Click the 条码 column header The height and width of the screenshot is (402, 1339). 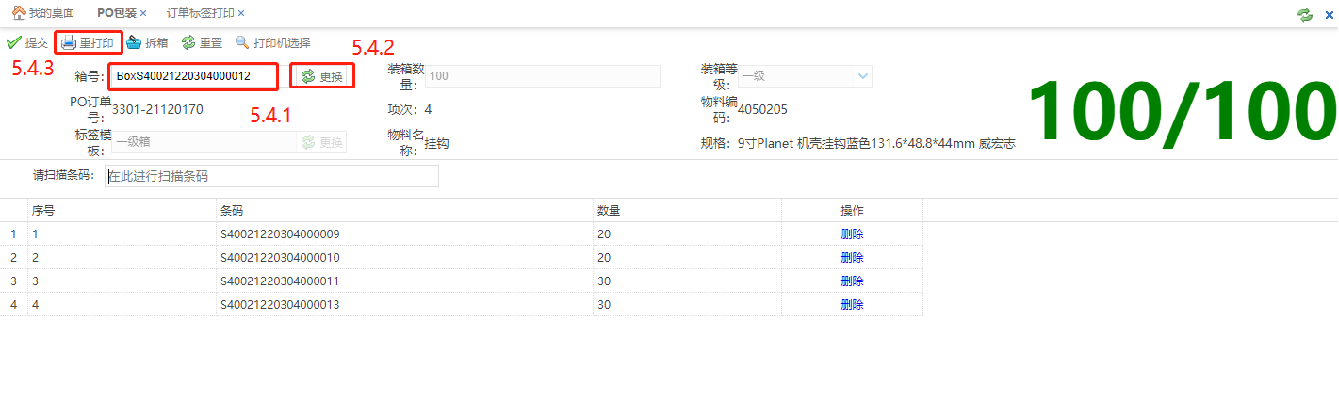point(231,211)
